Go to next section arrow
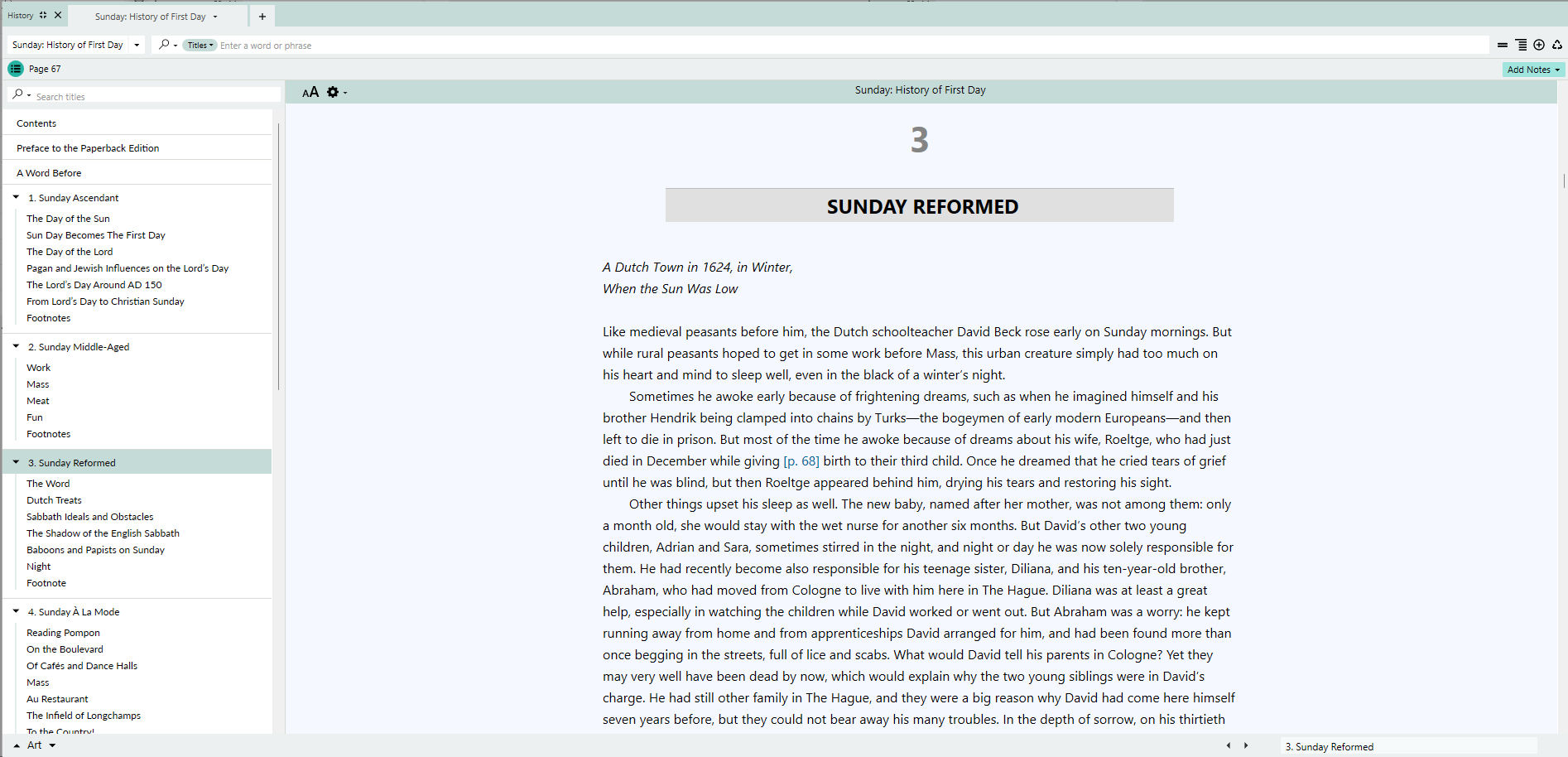Image resolution: width=1568 pixels, height=757 pixels. [x=1246, y=745]
